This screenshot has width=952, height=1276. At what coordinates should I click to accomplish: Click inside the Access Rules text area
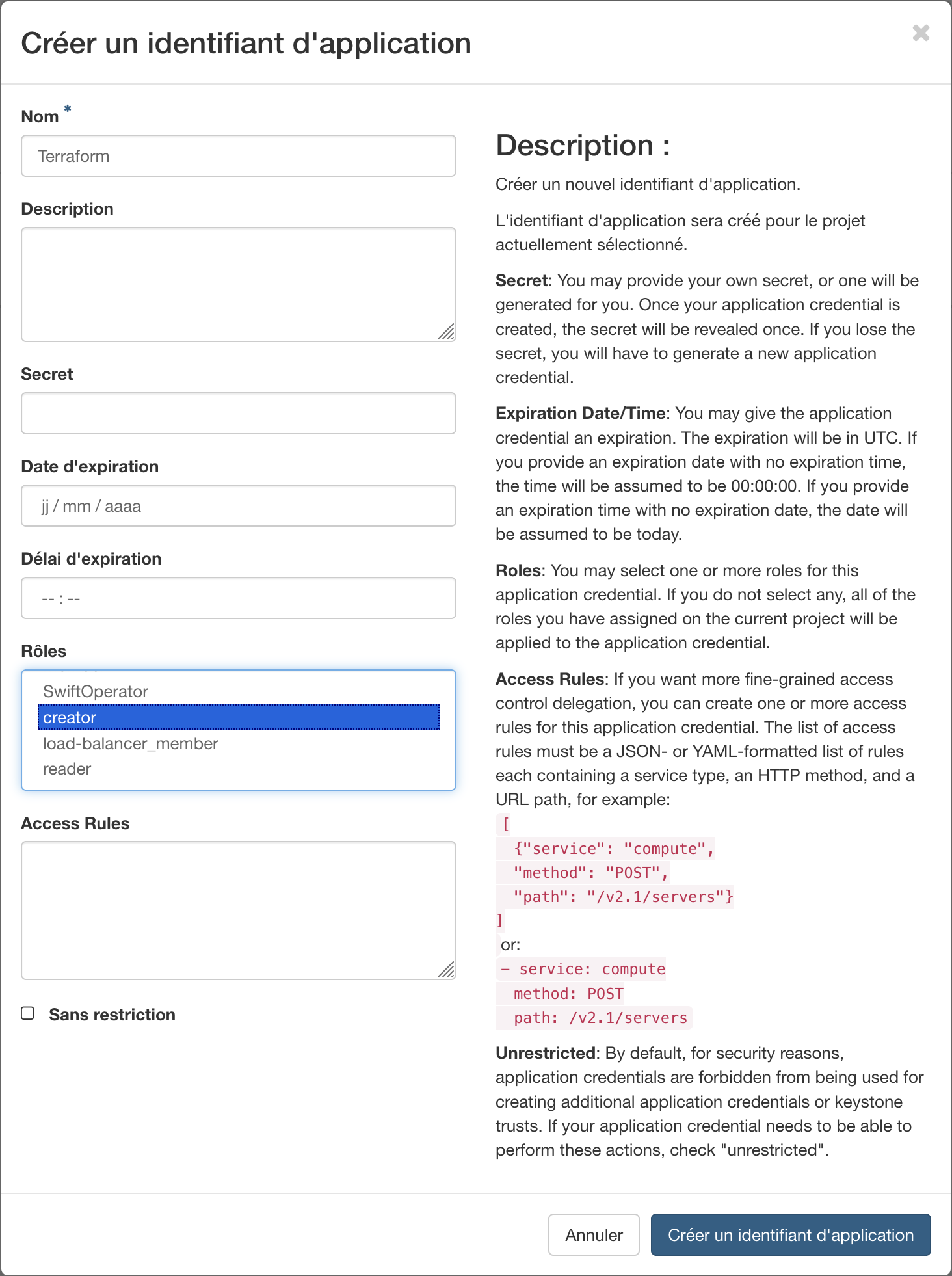(x=239, y=910)
